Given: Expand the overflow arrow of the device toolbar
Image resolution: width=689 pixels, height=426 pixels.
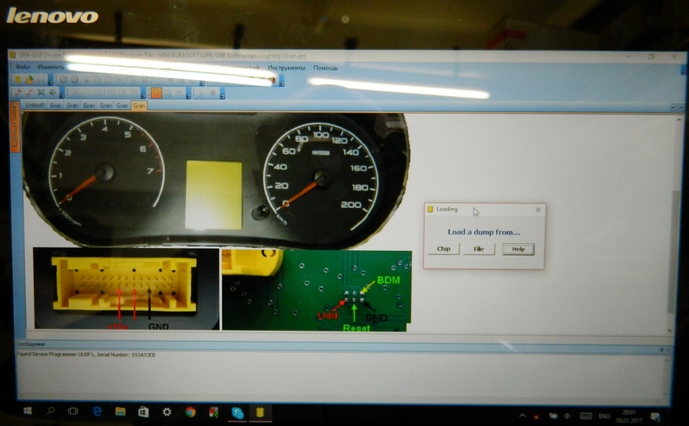Looking at the screenshot, I should pyautogui.click(x=62, y=94).
